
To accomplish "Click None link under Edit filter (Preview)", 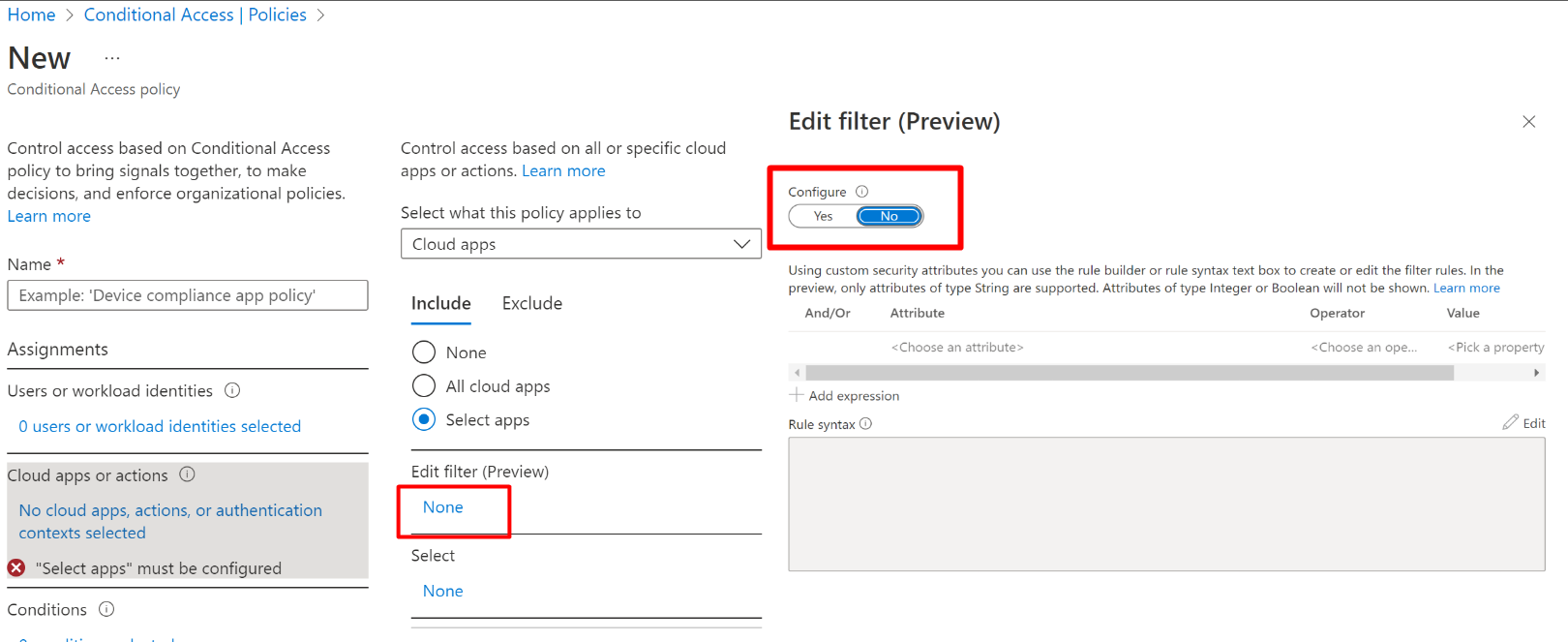I will tap(442, 507).
